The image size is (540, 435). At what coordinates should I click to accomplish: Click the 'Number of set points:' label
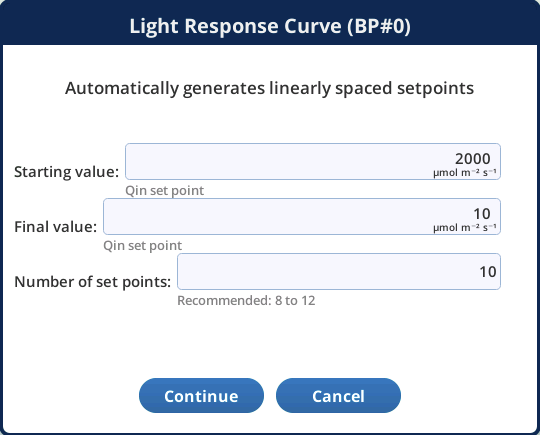tap(93, 282)
